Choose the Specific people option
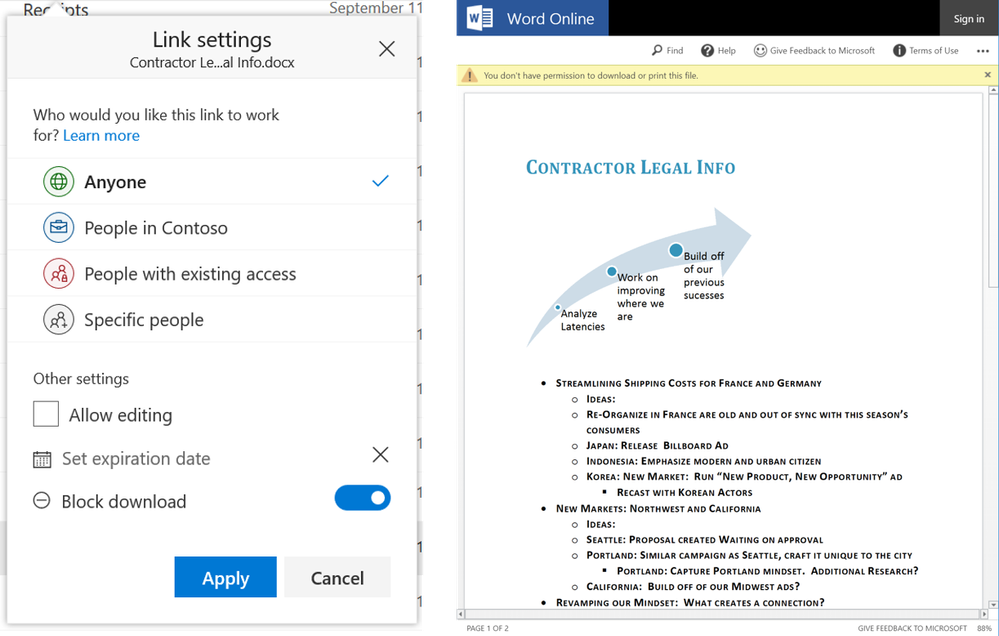 [x=212, y=319]
